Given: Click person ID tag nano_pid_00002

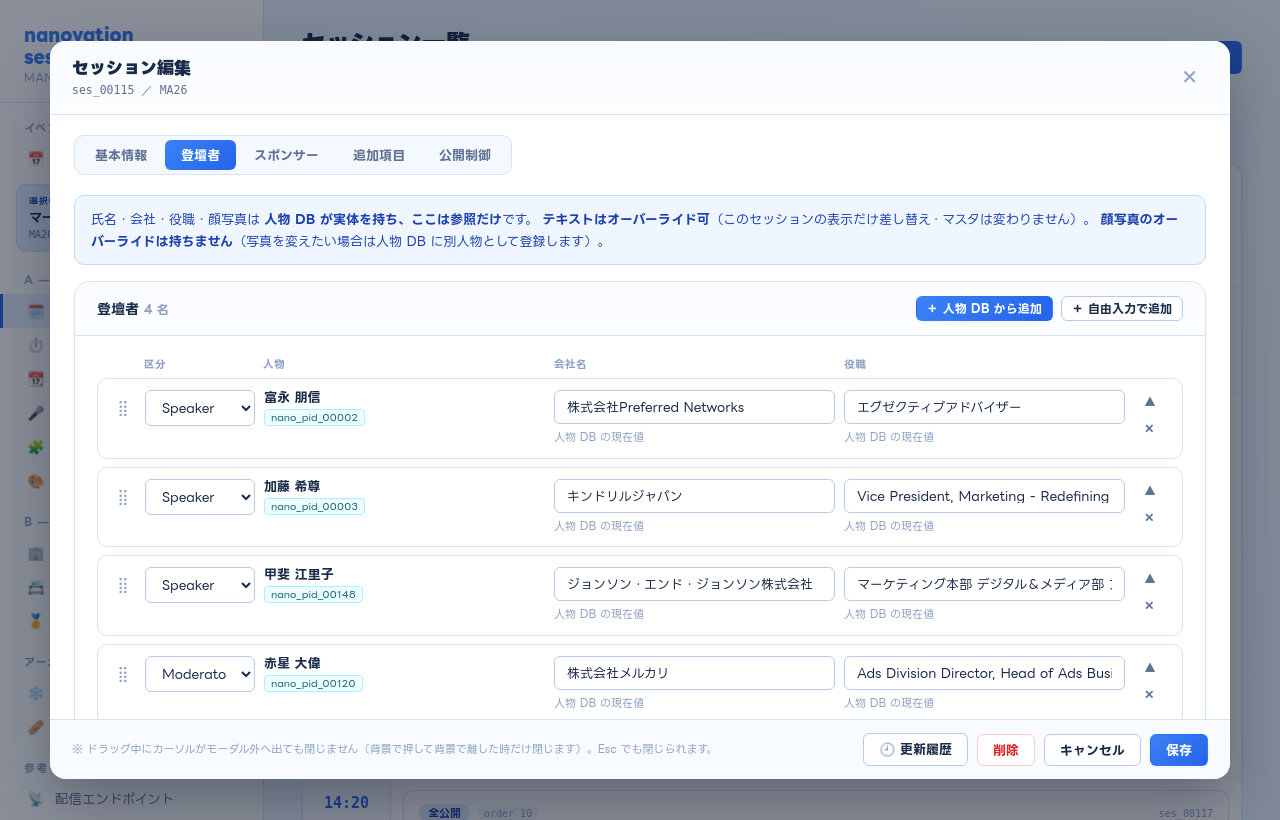Looking at the screenshot, I should click(x=314, y=418).
